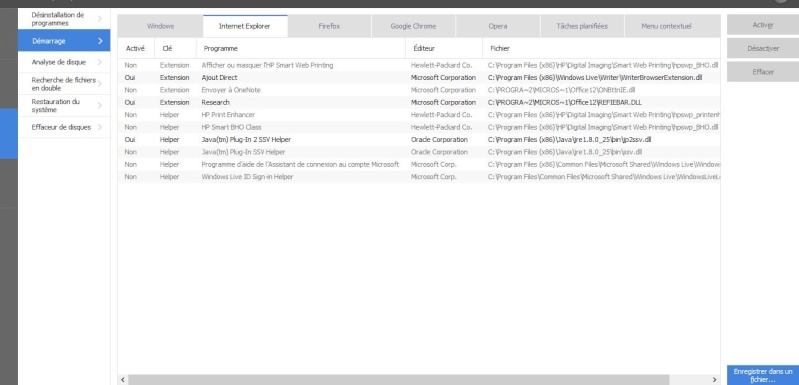Click the ONBttnIE.dll file path
The height and width of the screenshot is (385, 799).
pos(561,90)
